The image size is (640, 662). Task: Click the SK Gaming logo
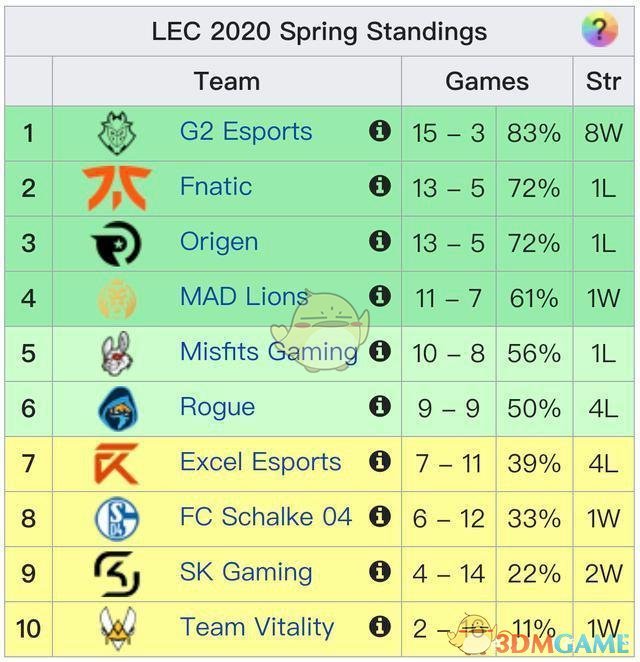pyautogui.click(x=117, y=573)
